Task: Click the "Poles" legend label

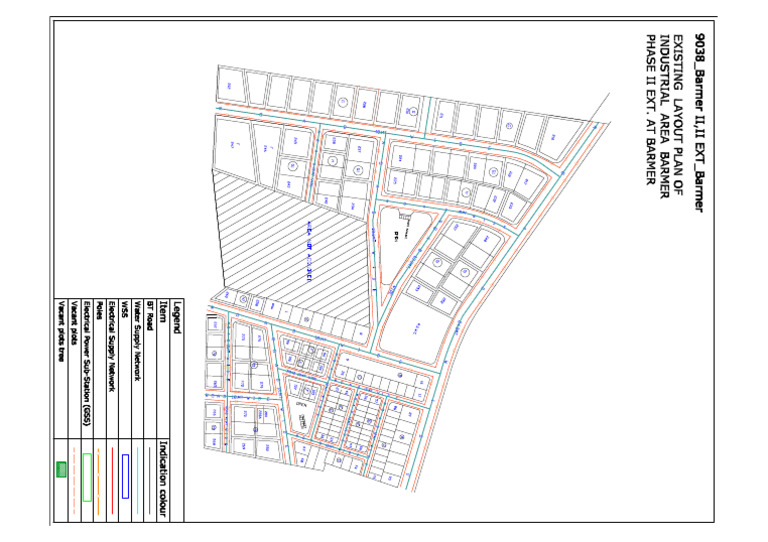Action: 99,310
